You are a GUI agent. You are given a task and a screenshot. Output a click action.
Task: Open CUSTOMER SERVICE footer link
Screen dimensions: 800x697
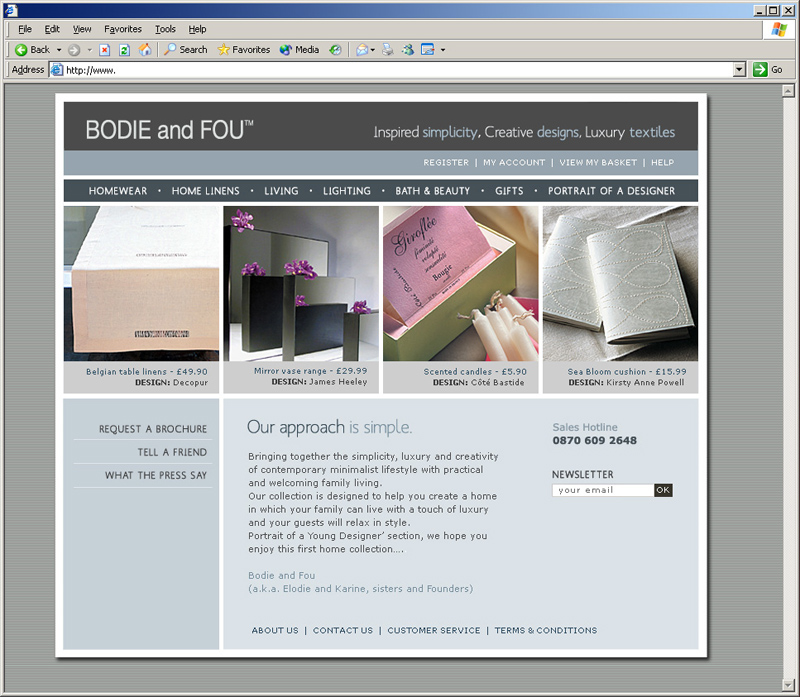(434, 630)
